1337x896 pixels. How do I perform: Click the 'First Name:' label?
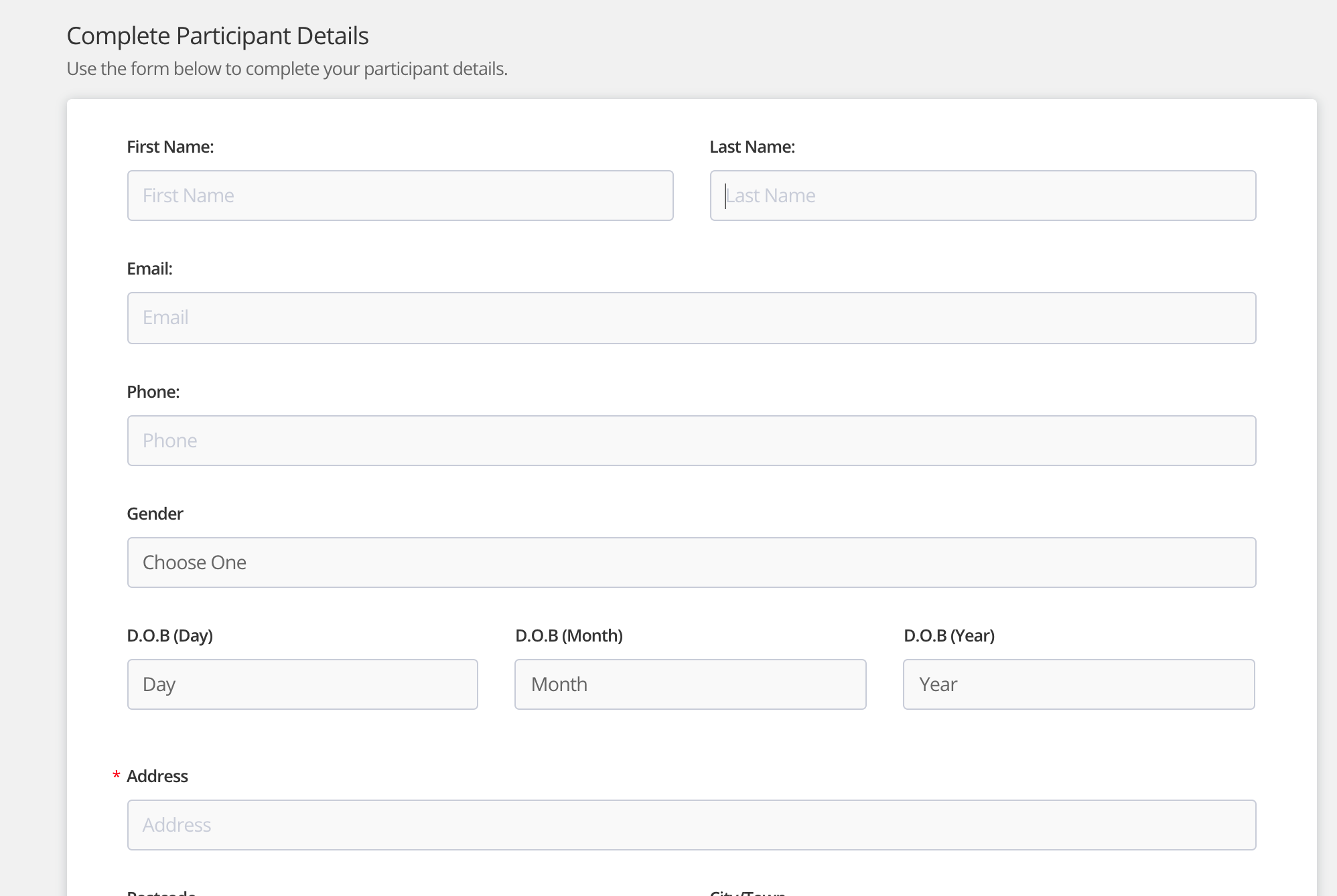tap(170, 147)
